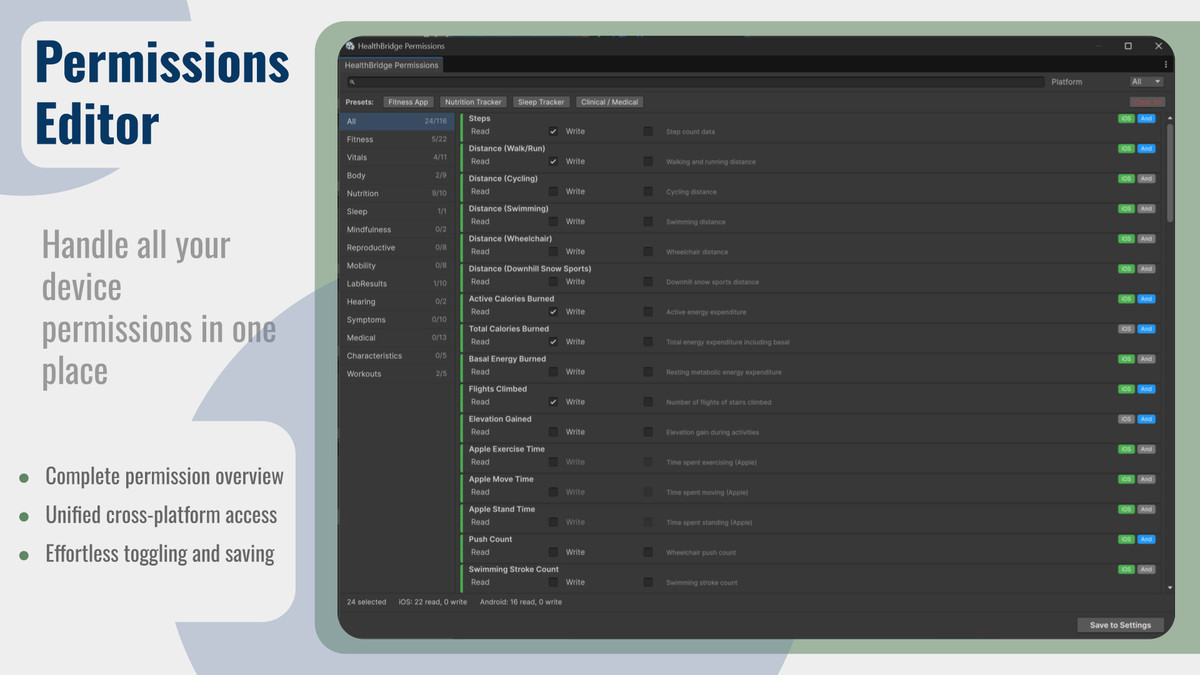Select the HealthBridge Permissions tab
1200x675 pixels.
click(392, 65)
